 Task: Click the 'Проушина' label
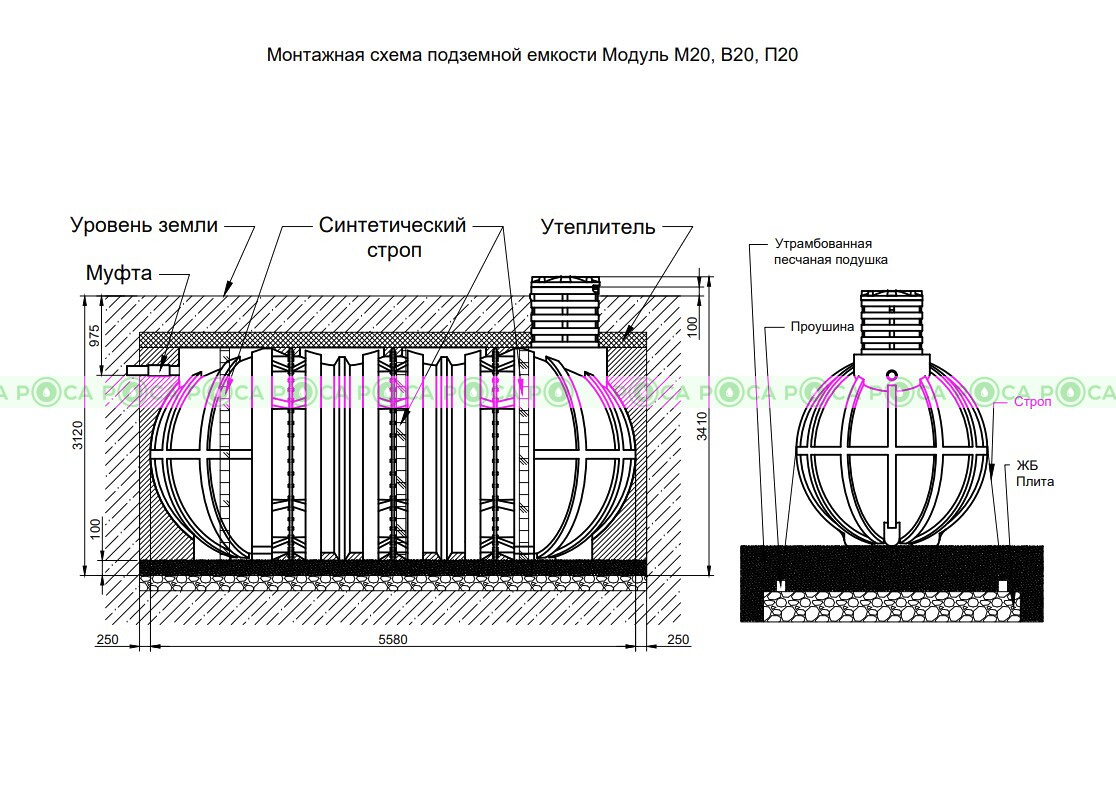pos(822,327)
